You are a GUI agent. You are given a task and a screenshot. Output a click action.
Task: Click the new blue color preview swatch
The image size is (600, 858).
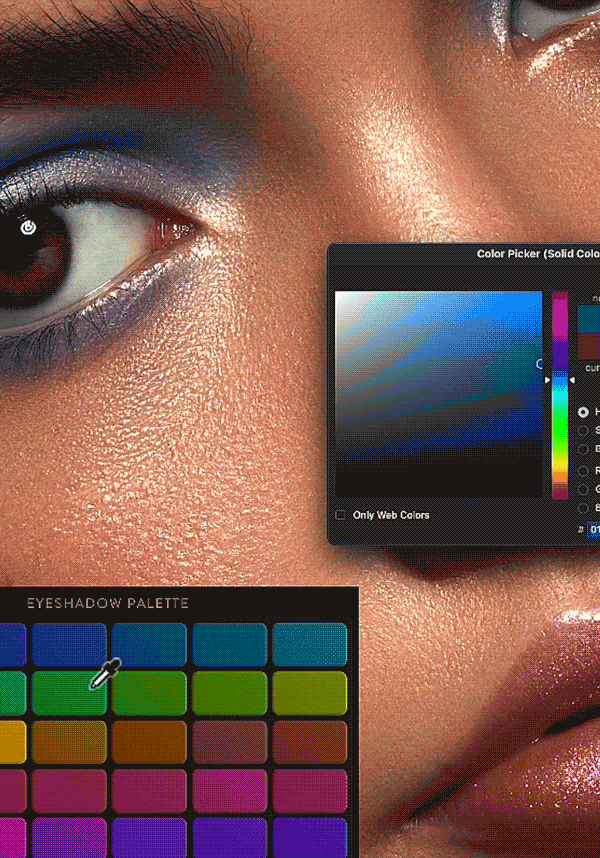tap(589, 319)
